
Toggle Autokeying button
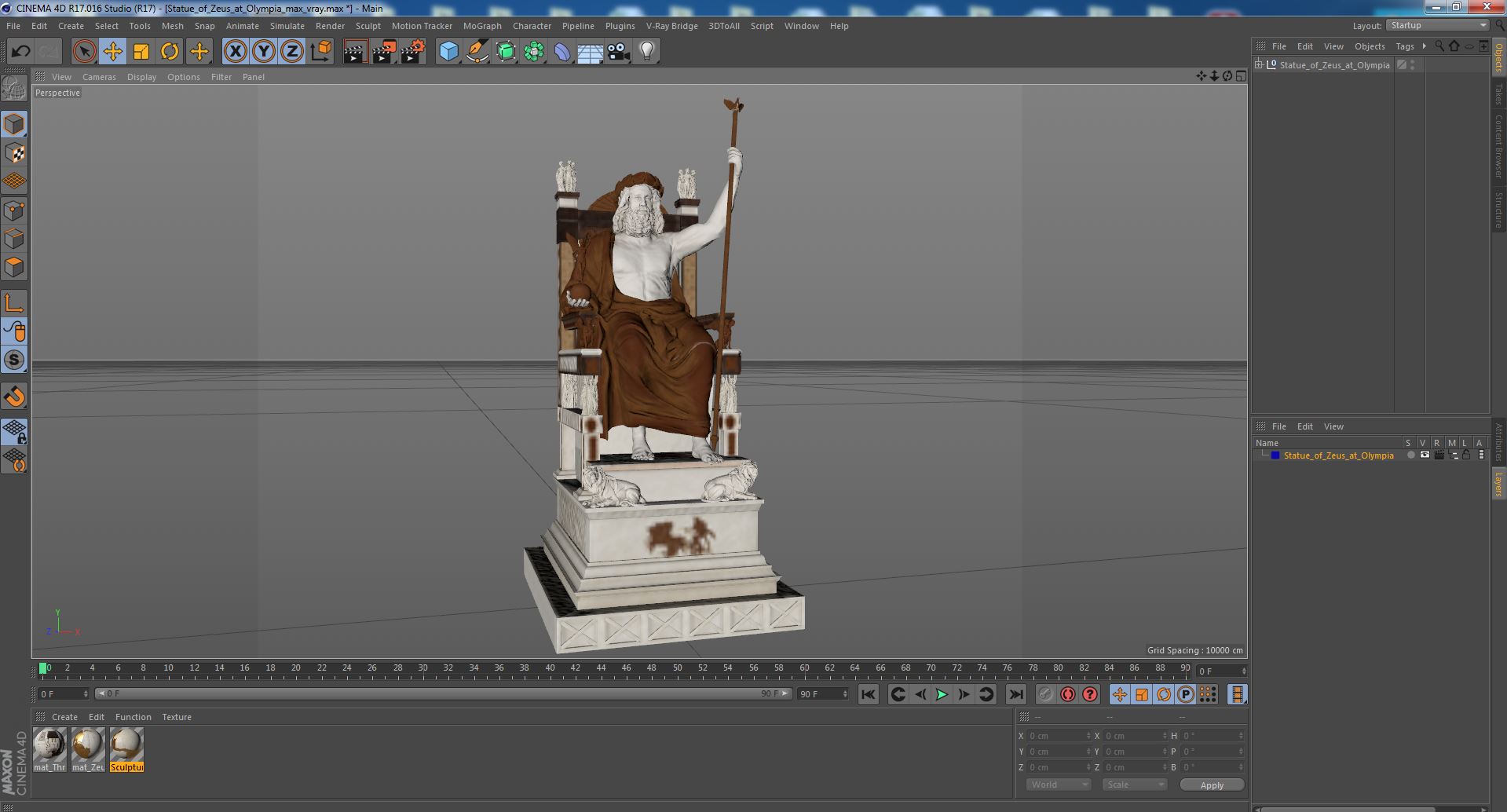coord(1067,694)
